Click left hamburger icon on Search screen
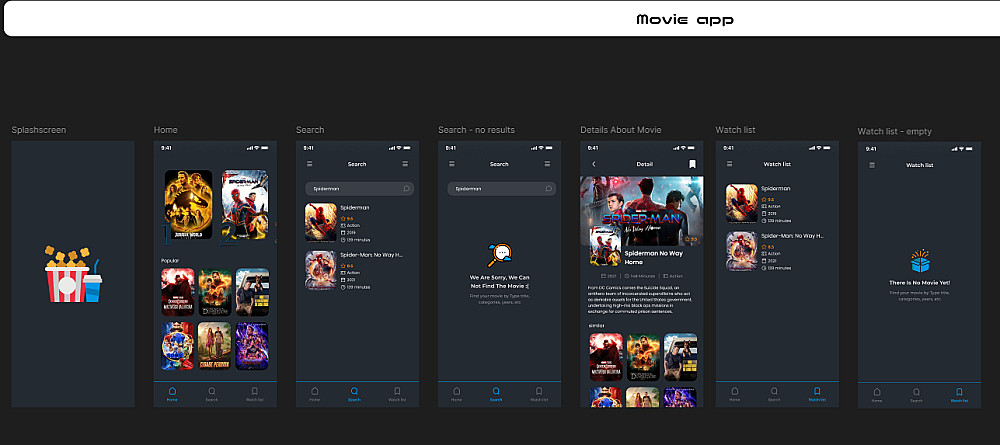 (x=309, y=164)
